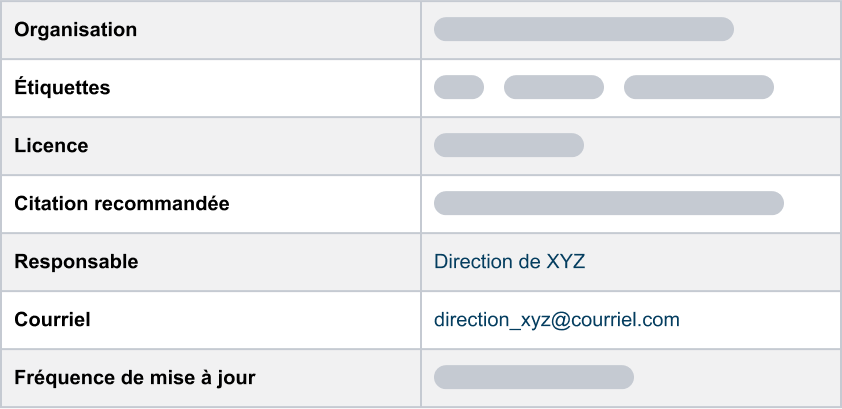This screenshot has width=842, height=409.
Task: Click empty space right of Licence placeholder
Action: tap(710, 146)
